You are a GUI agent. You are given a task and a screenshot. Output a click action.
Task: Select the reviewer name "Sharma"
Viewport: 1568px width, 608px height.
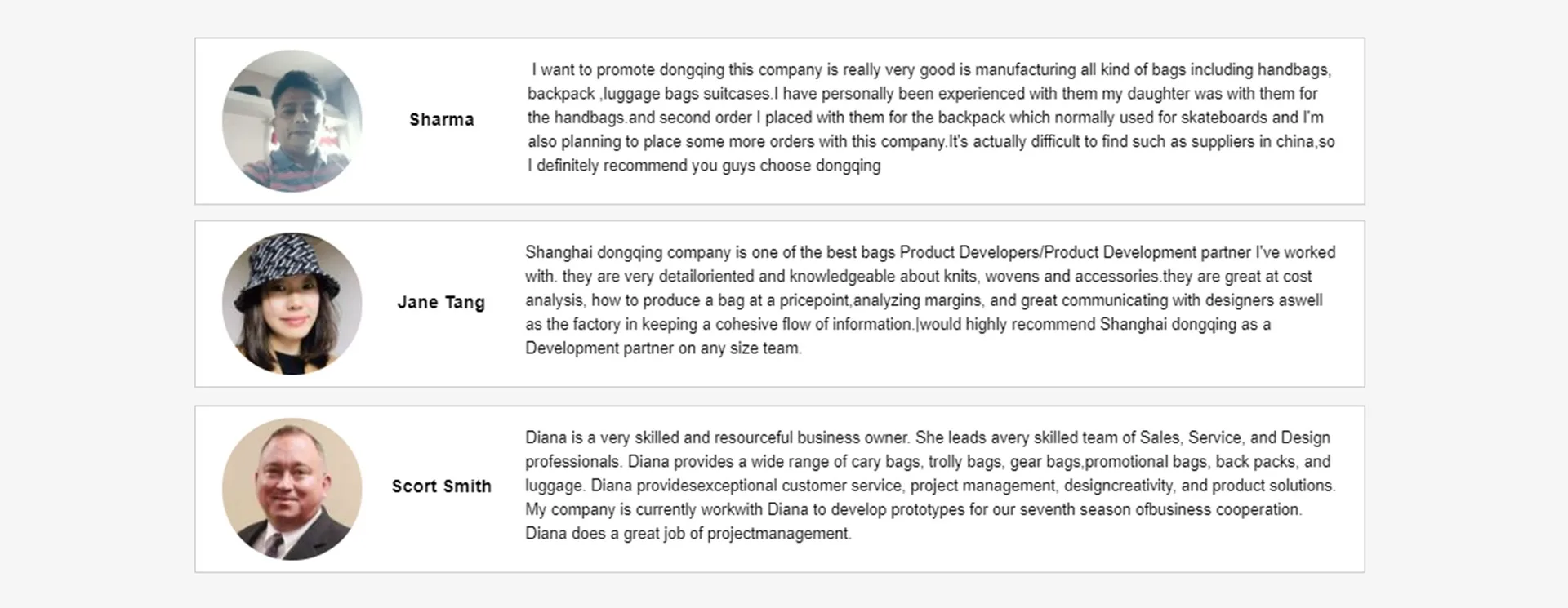click(441, 120)
